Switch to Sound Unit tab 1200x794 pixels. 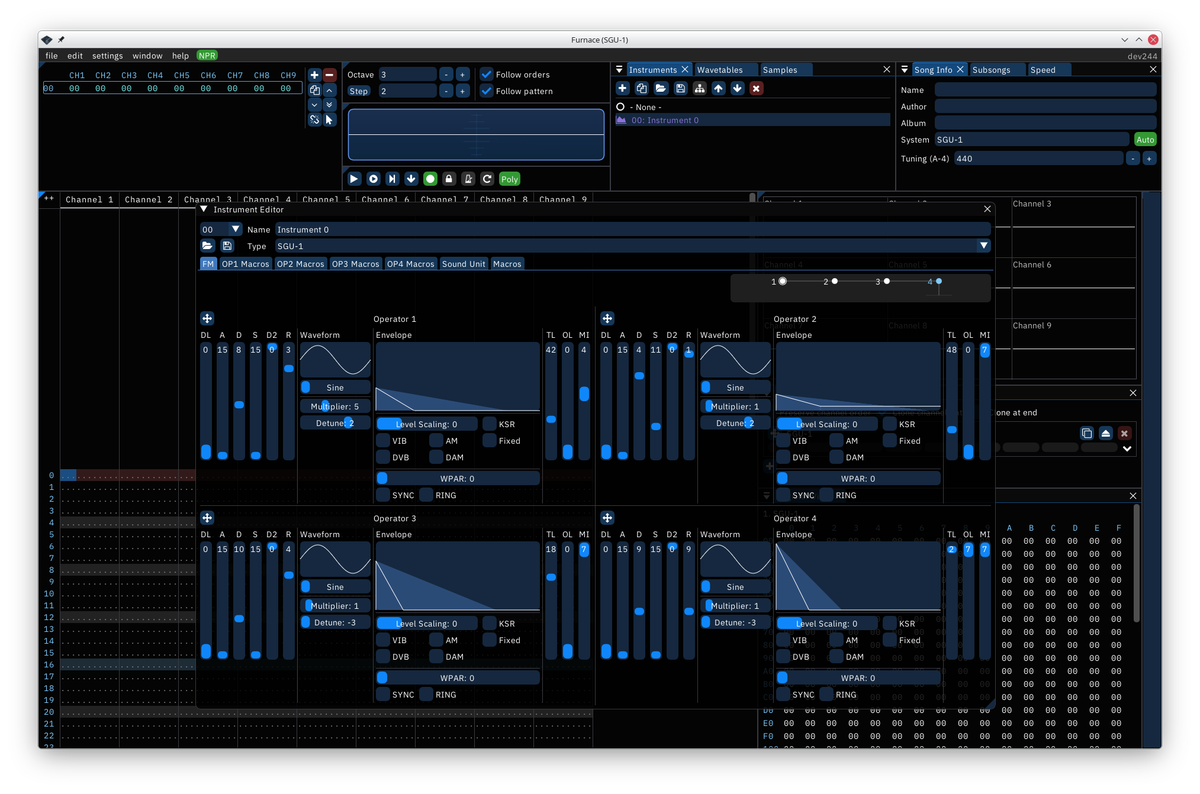[464, 264]
